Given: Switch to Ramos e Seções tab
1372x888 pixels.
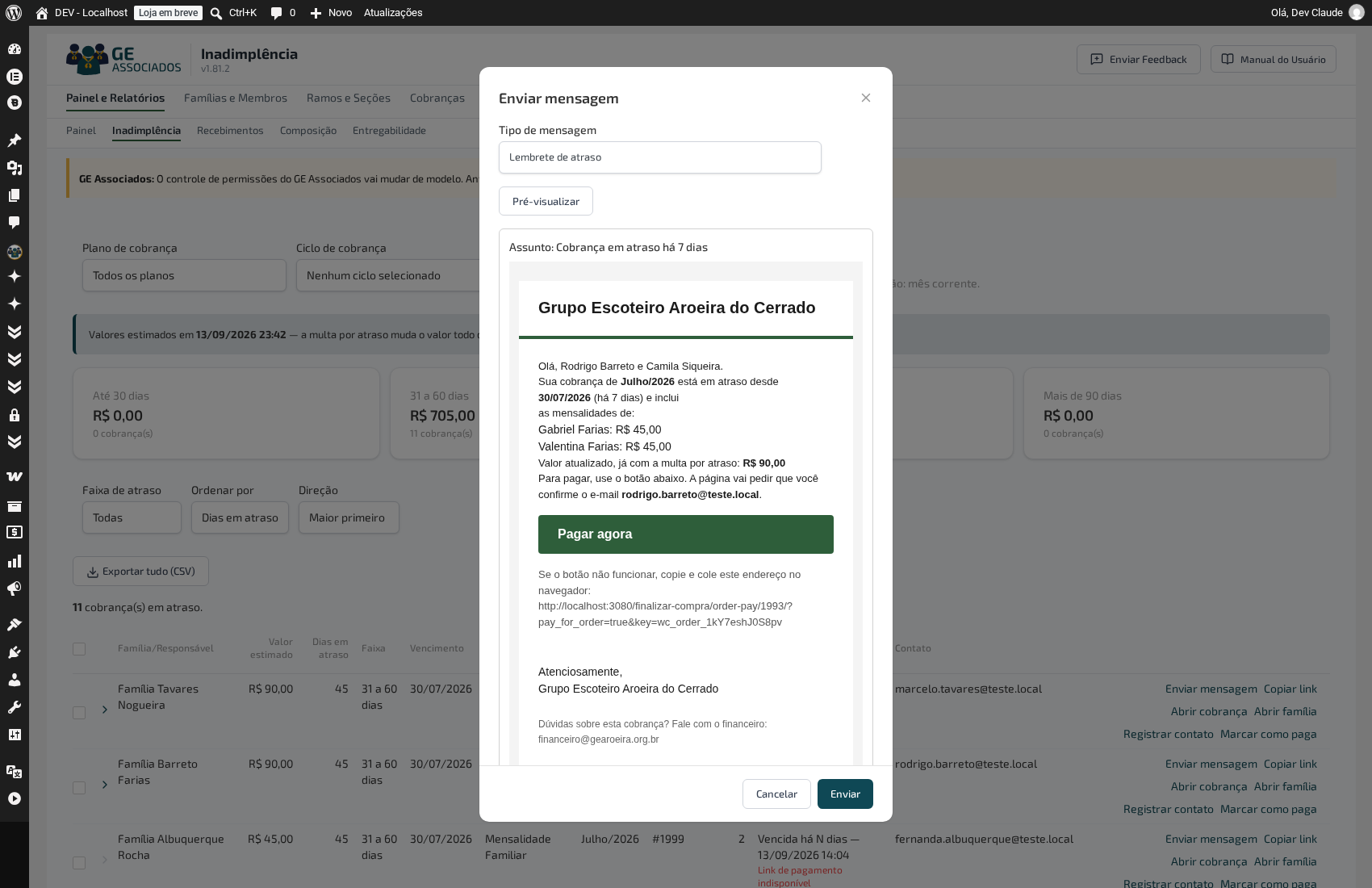Looking at the screenshot, I should coord(349,98).
